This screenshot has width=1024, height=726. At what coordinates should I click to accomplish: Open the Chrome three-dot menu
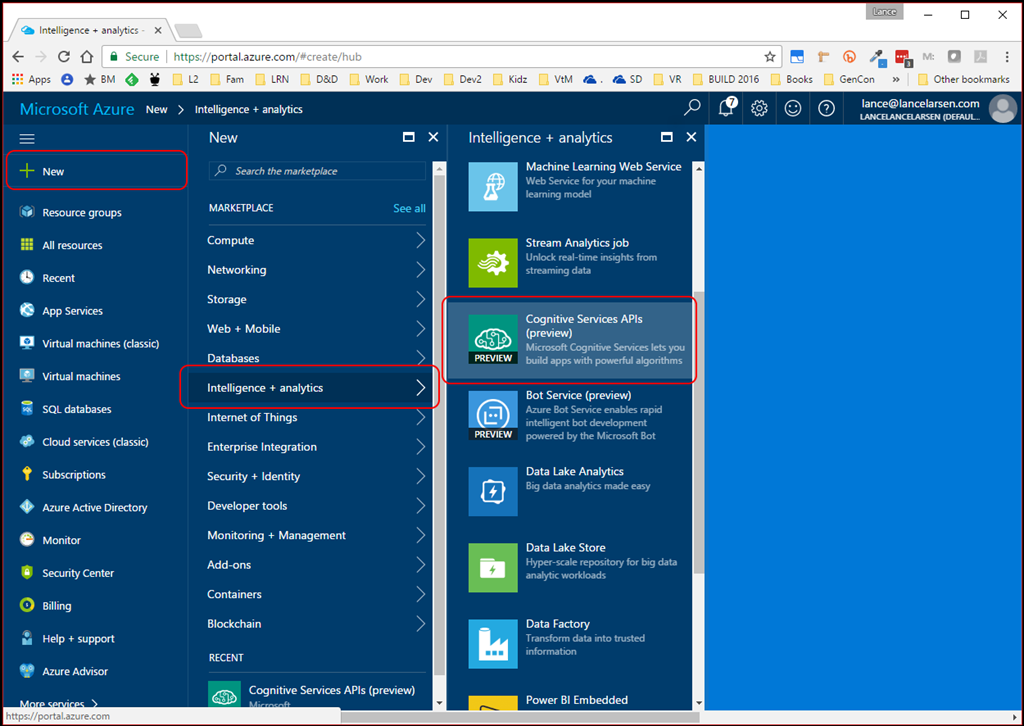tap(1007, 57)
